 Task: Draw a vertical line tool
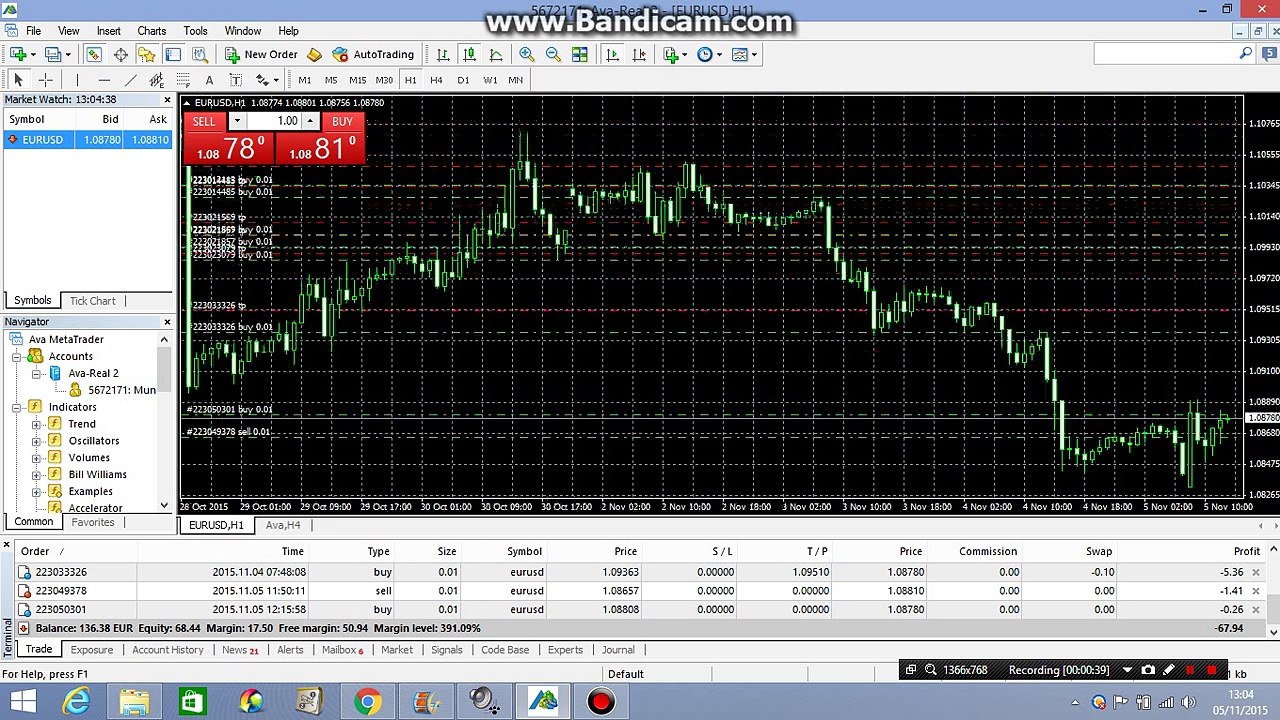pyautogui.click(x=77, y=80)
